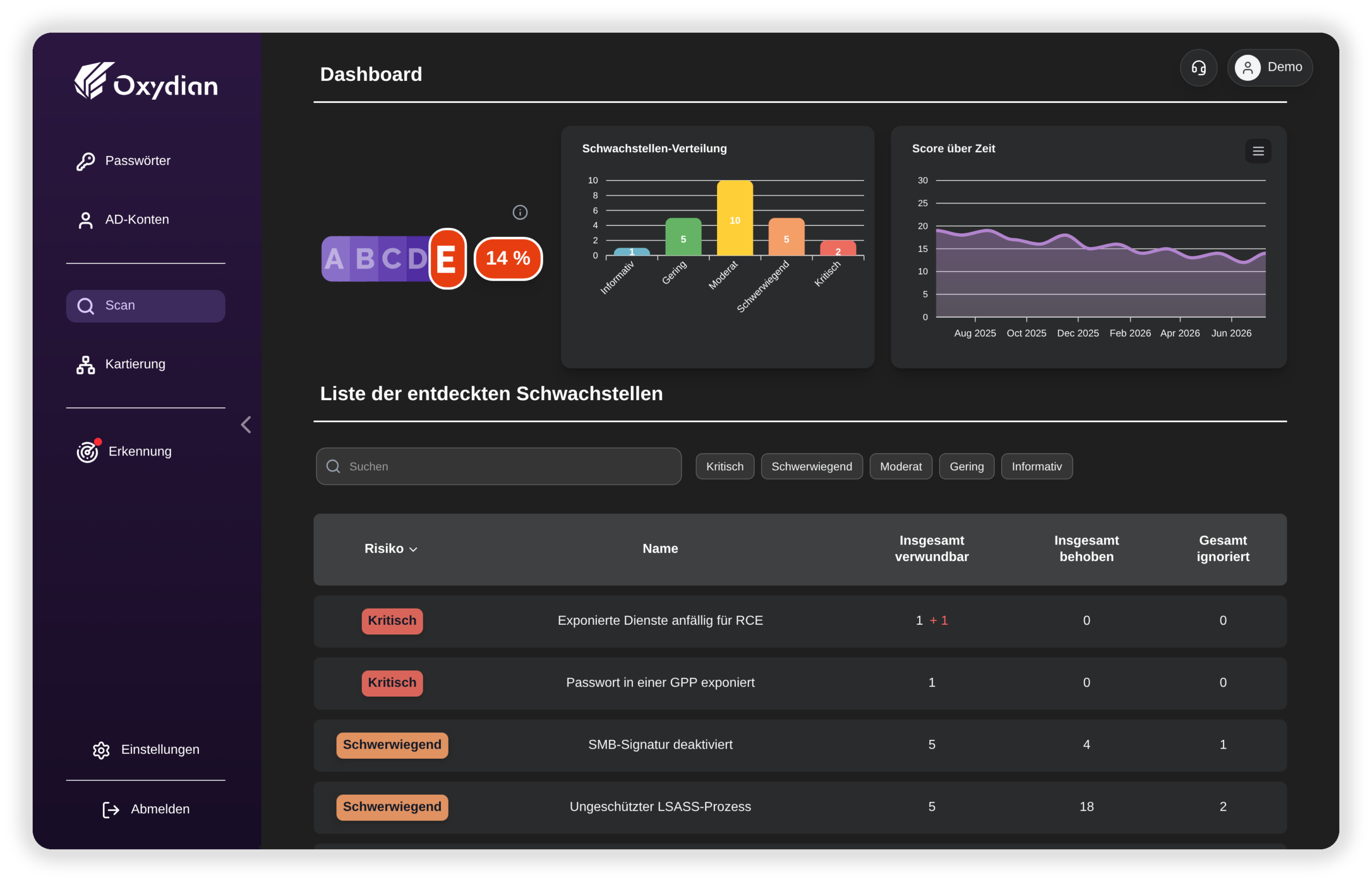The image size is (1372, 882).
Task: Click ignoriert value 2 in LSASS row
Action: tap(1222, 807)
